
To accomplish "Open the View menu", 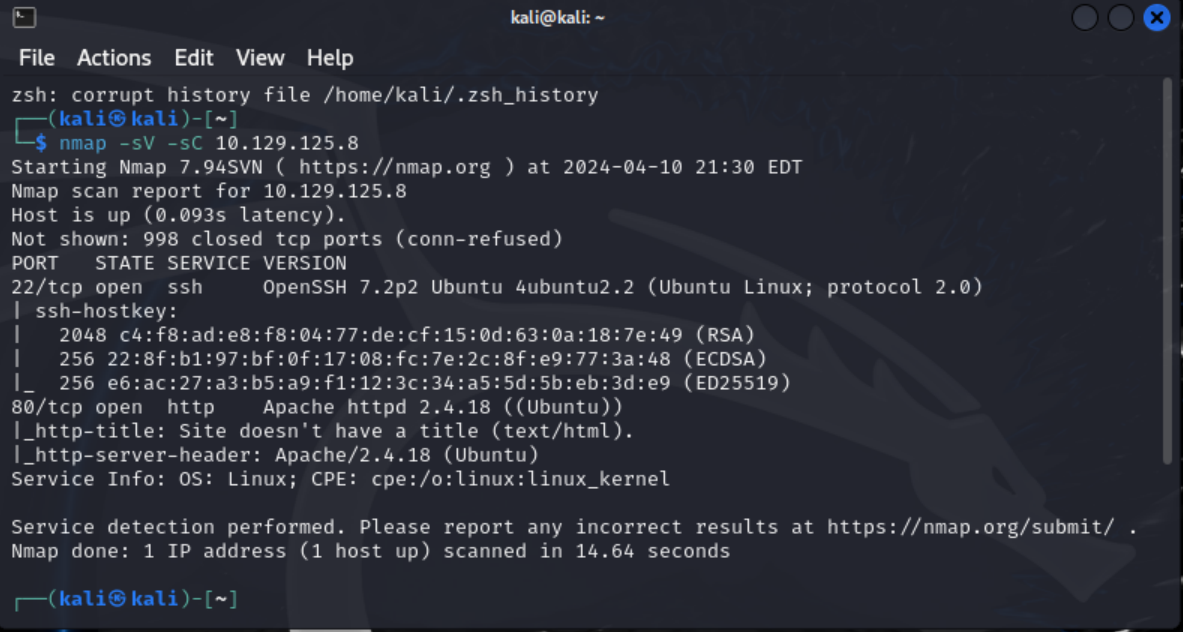I will point(259,58).
